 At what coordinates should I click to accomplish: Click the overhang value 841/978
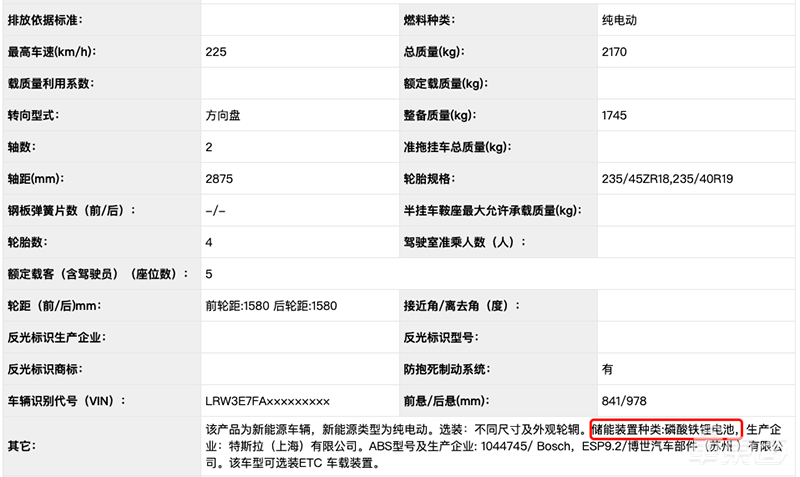click(624, 401)
